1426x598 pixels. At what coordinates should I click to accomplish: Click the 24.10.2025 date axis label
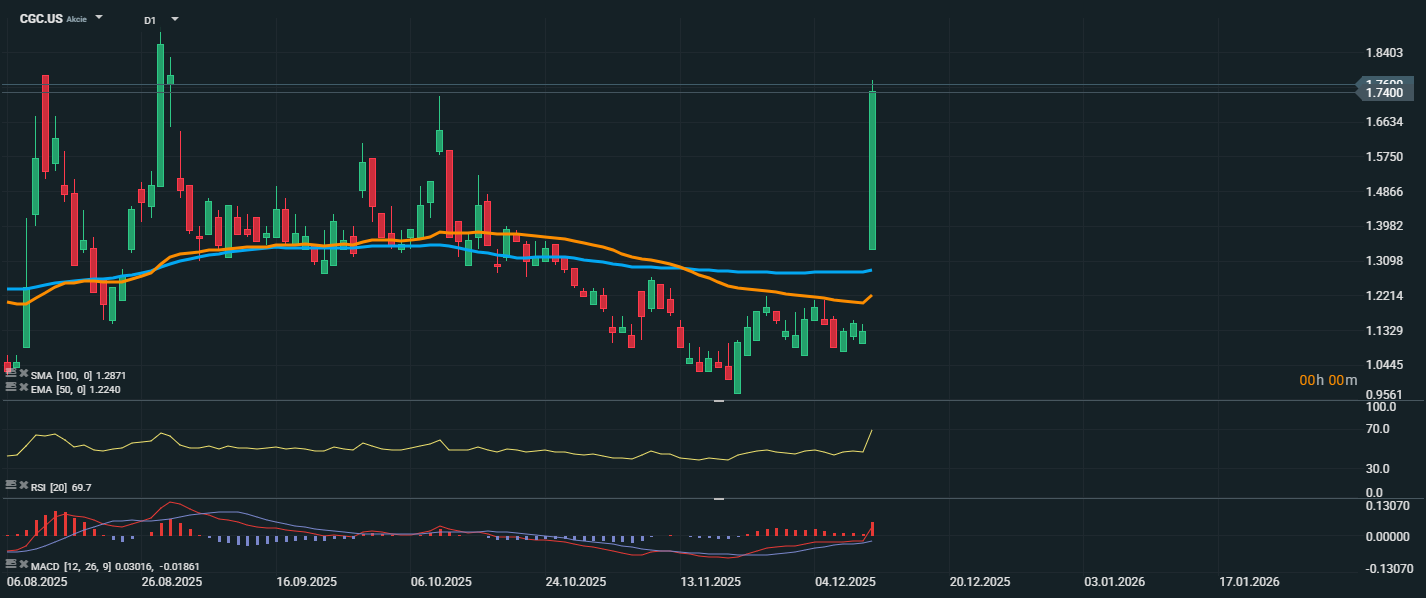[x=576, y=581]
